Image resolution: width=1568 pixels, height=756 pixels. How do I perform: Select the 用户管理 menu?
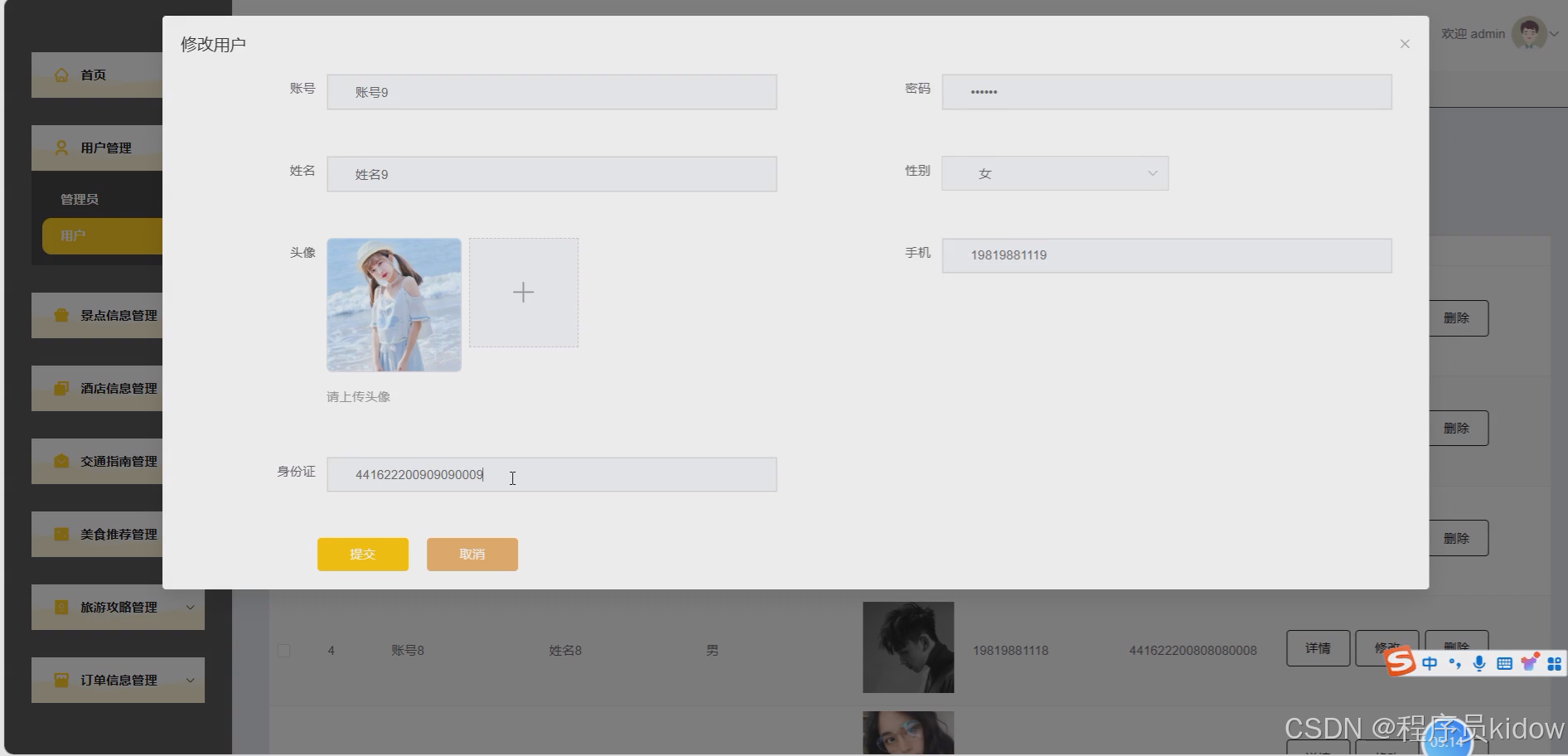97,148
